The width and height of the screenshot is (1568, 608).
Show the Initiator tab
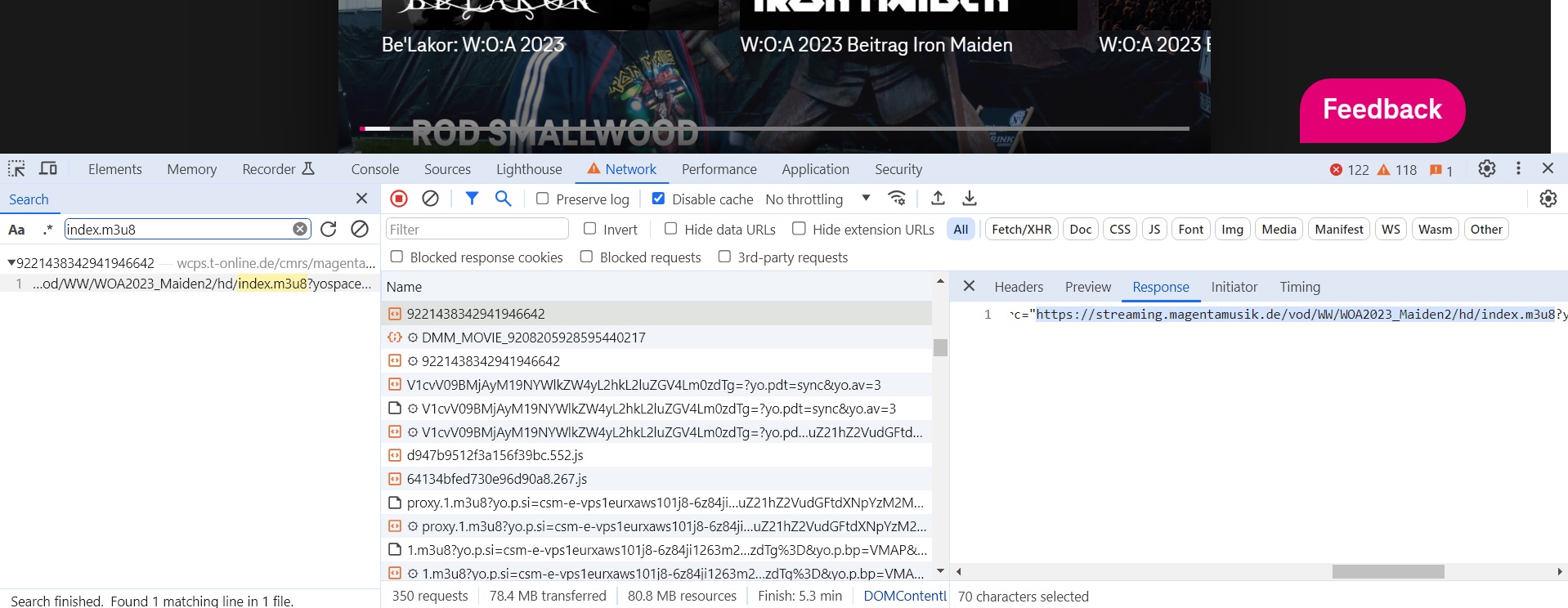tap(1234, 287)
